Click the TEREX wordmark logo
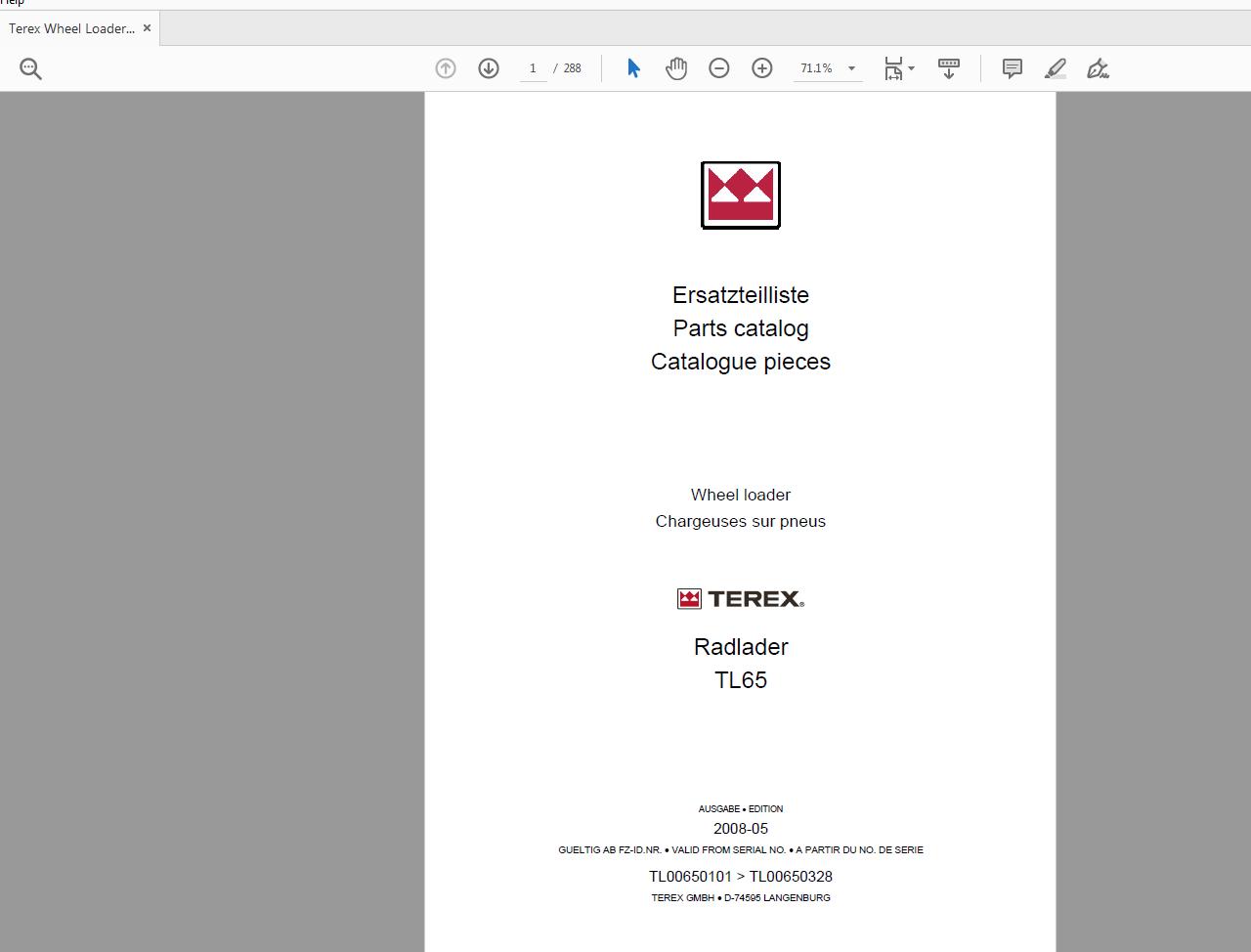Viewport: 1251px width, 952px height. 741,599
